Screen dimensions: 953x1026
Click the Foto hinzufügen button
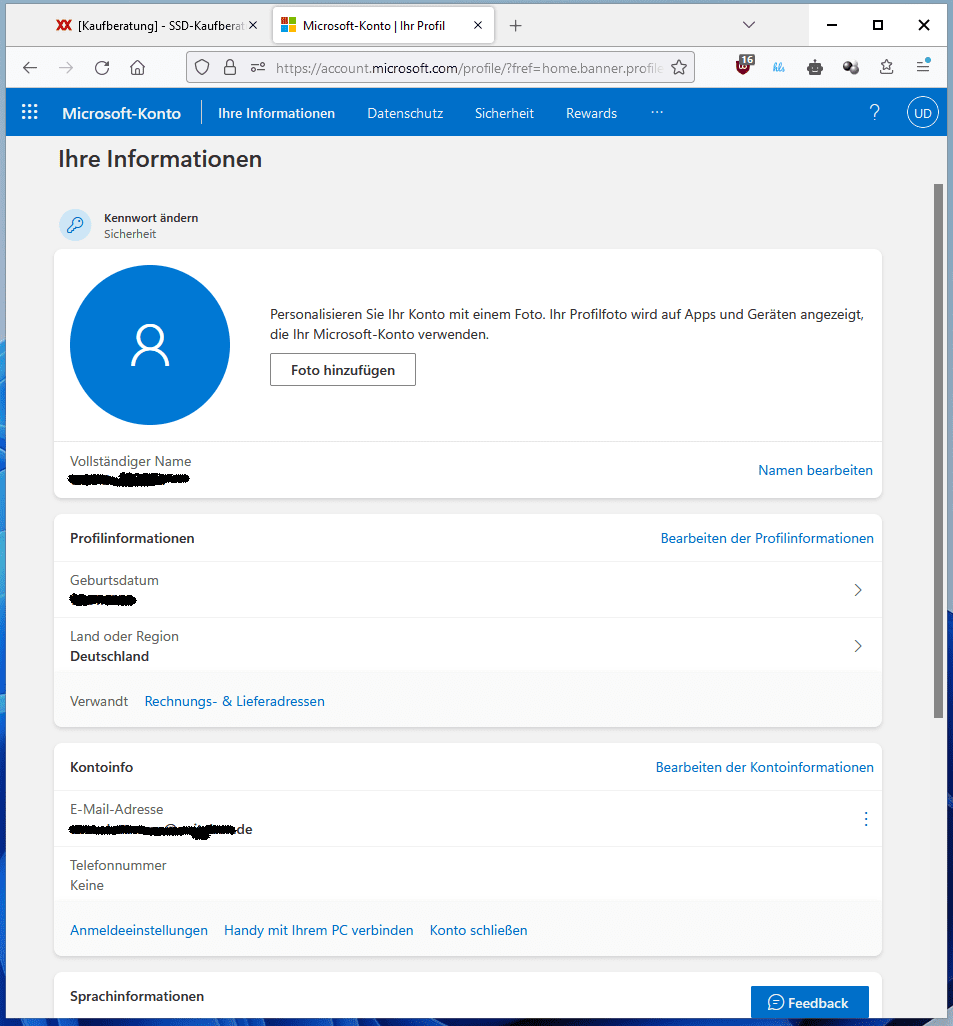coord(343,370)
